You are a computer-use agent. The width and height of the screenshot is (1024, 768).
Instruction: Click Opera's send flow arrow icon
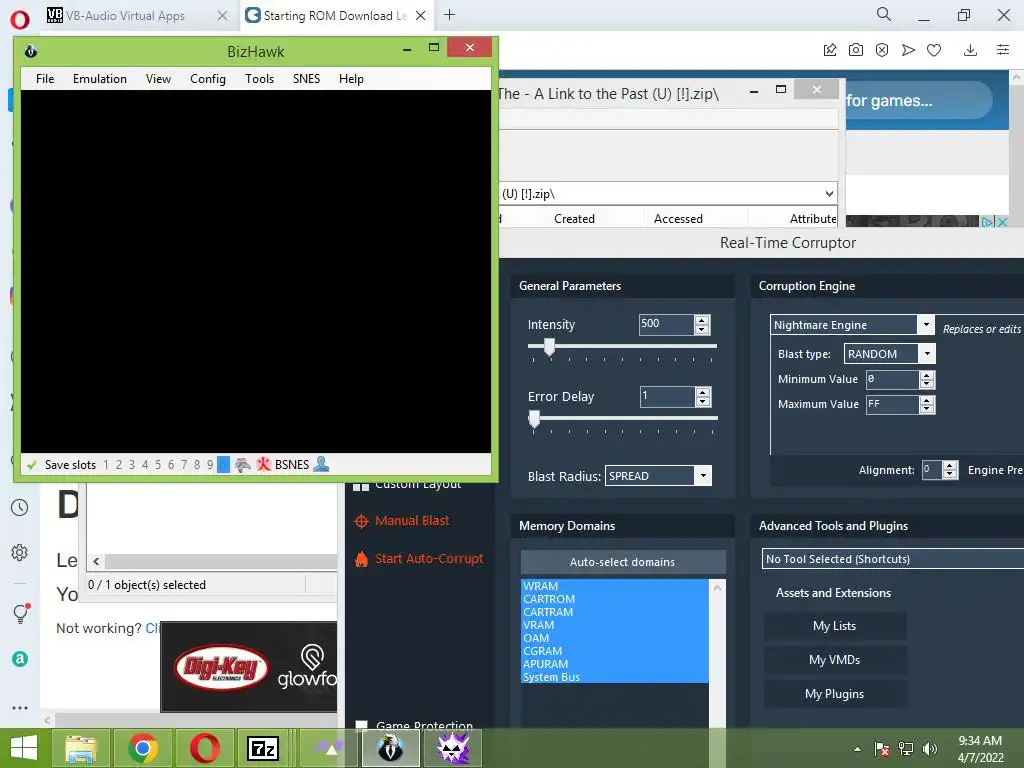coord(908,50)
